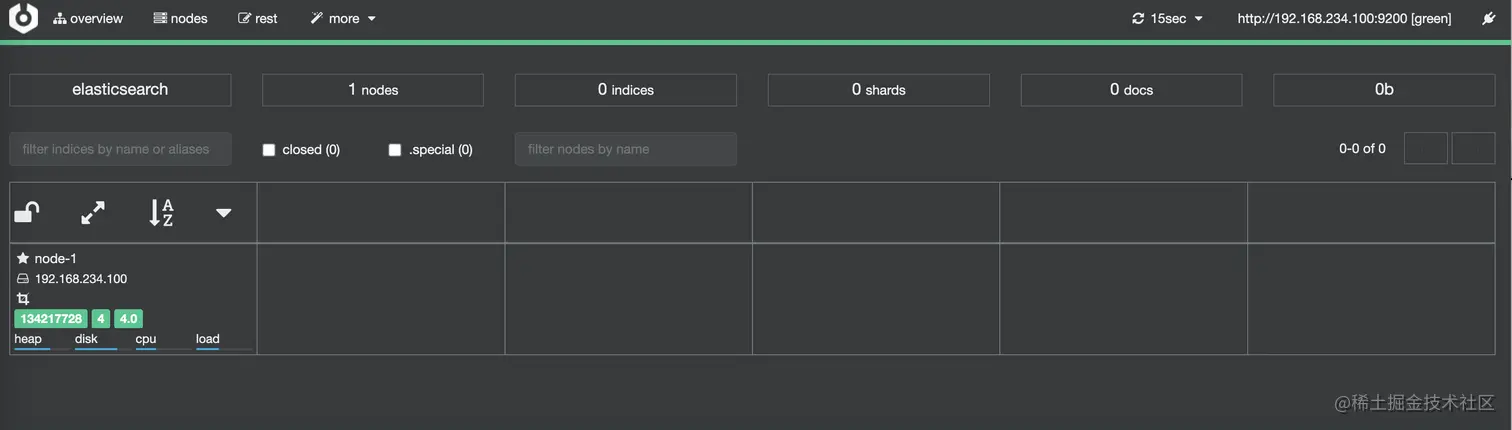Click the 0 docs stat box
Viewport: 1512px width, 430px height.
1131,90
